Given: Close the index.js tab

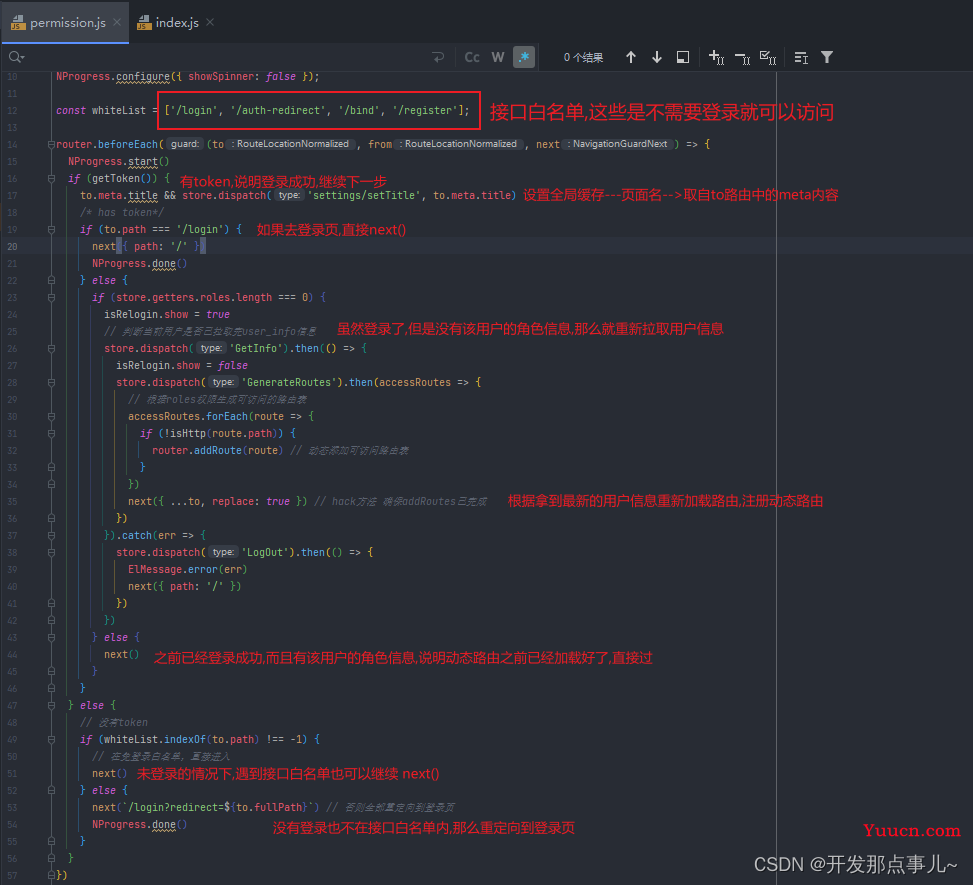Looking at the screenshot, I should click(x=210, y=22).
